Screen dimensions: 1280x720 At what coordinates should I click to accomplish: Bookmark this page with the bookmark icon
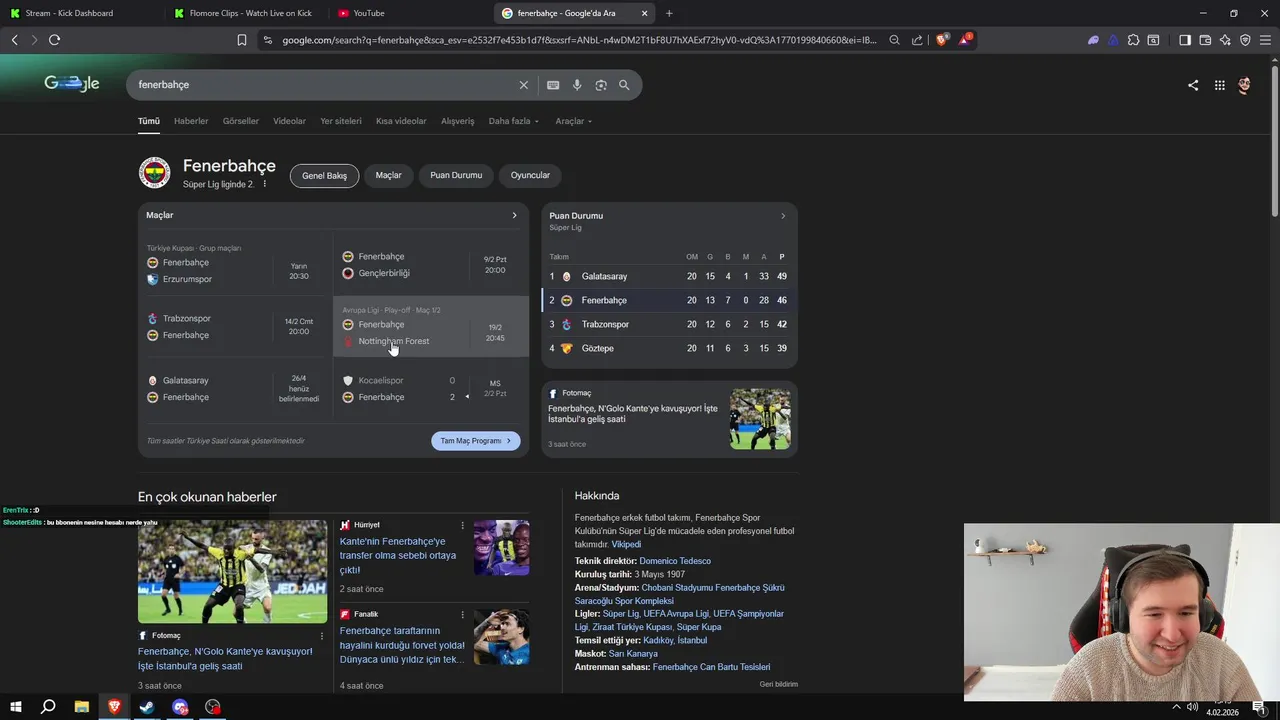pos(242,40)
